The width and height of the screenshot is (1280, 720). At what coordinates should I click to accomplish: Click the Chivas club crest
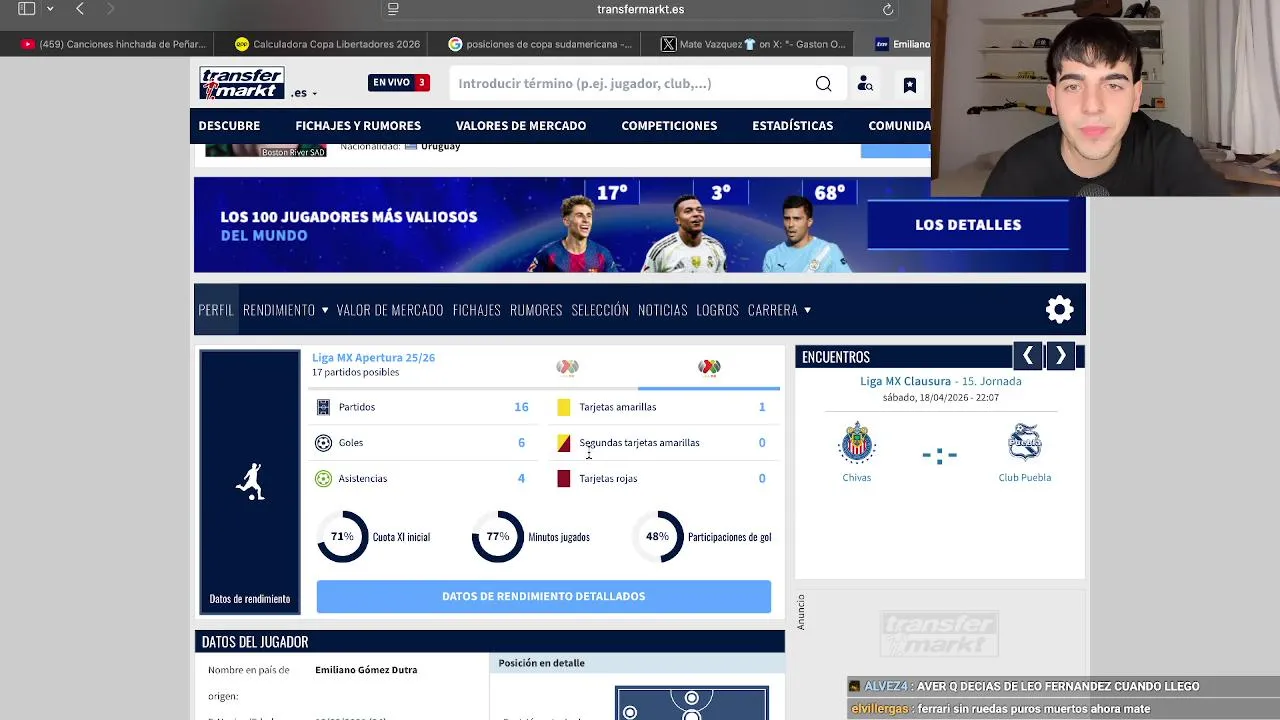pyautogui.click(x=857, y=443)
